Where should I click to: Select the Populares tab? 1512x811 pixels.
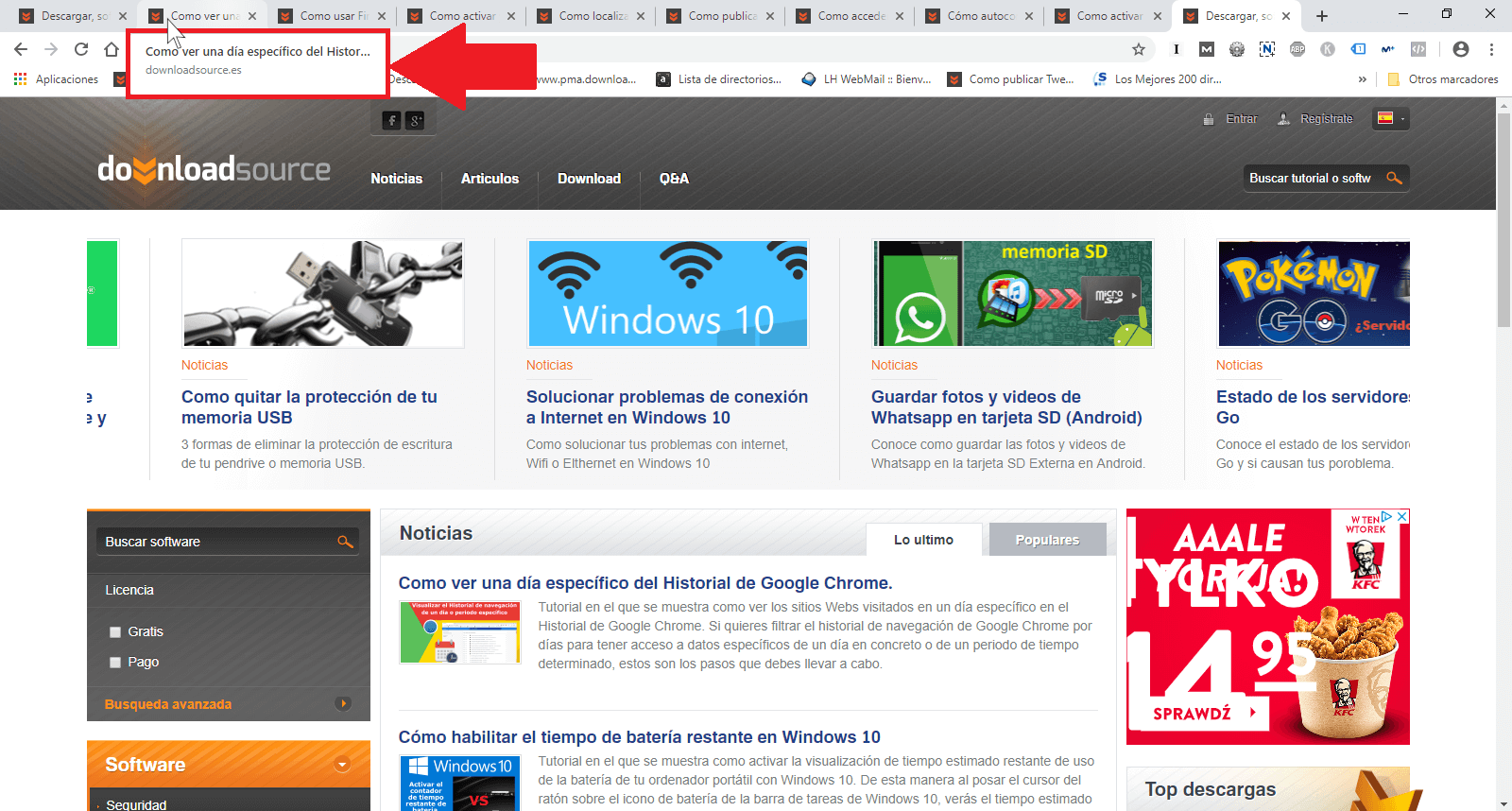pyautogui.click(x=1047, y=540)
